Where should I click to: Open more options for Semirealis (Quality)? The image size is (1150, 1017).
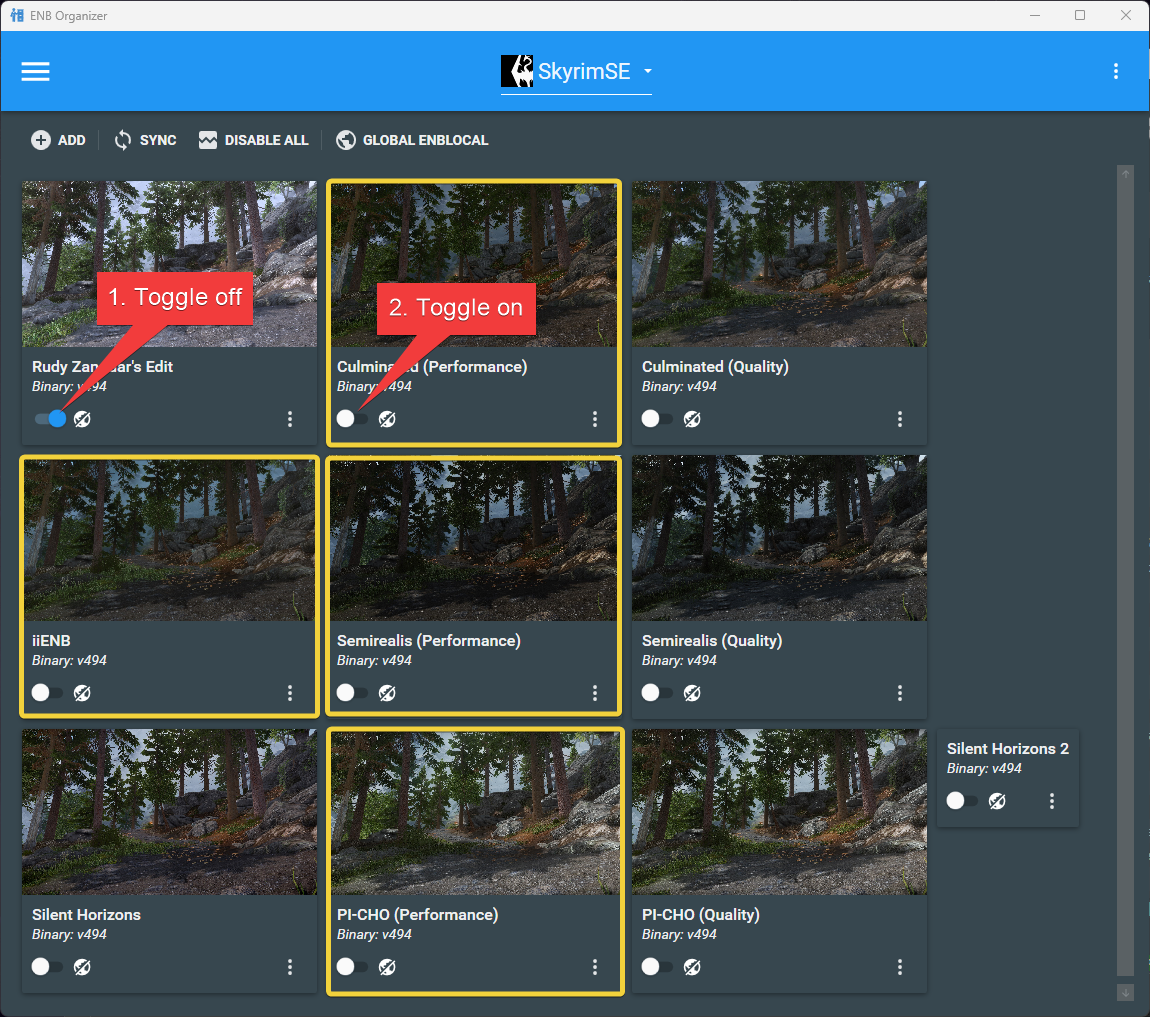pos(900,693)
